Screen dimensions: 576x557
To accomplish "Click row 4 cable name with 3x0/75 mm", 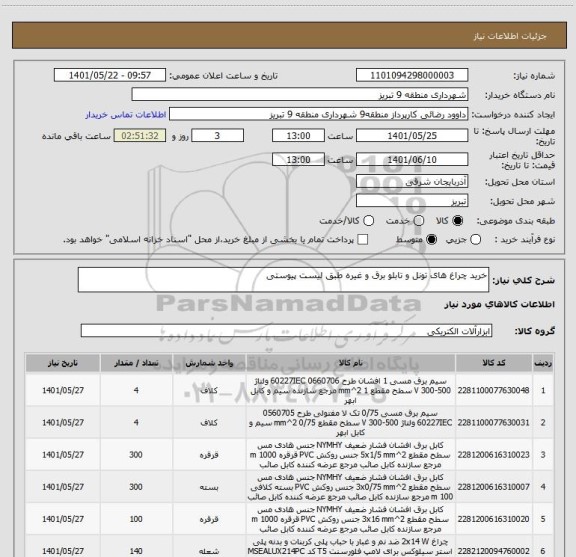I will pyautogui.click(x=351, y=487).
